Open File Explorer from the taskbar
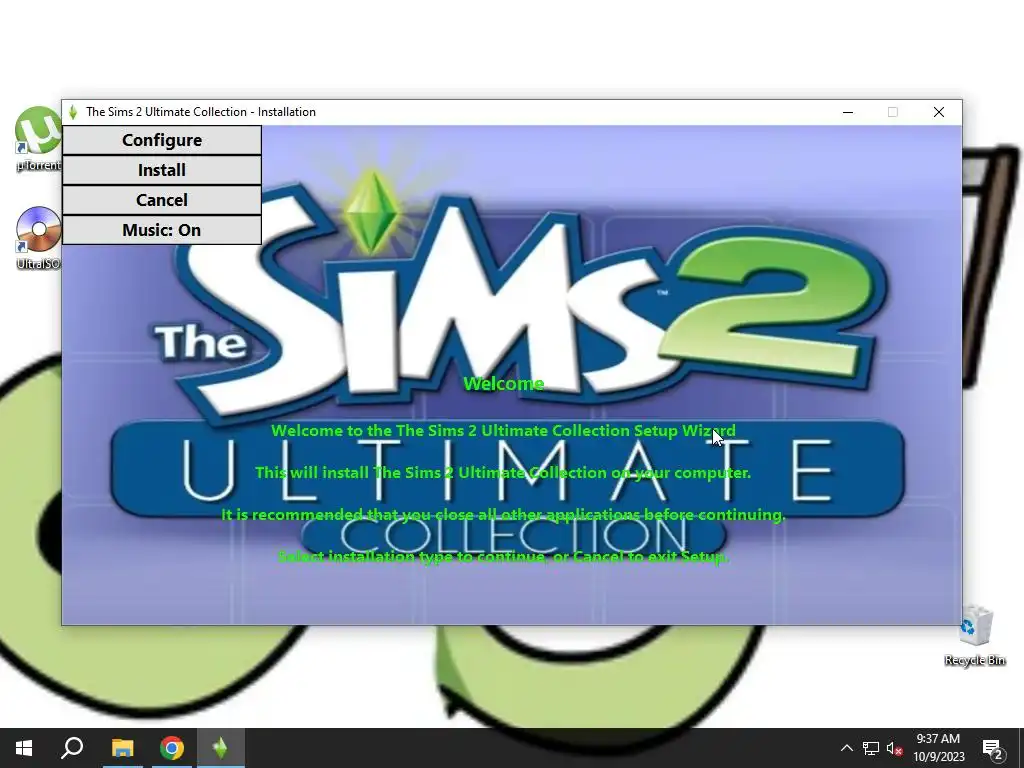This screenshot has height=768, width=1024. (122, 748)
